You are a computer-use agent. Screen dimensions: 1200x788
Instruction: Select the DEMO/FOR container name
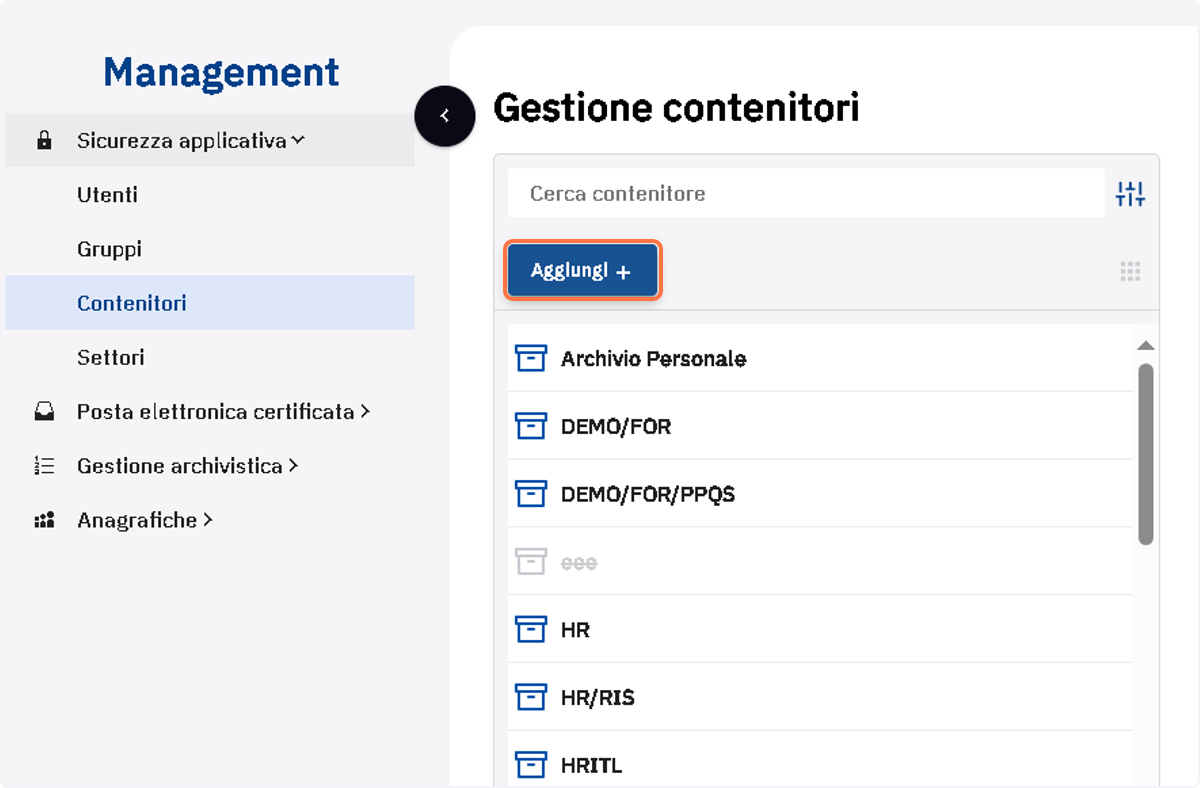click(x=616, y=427)
